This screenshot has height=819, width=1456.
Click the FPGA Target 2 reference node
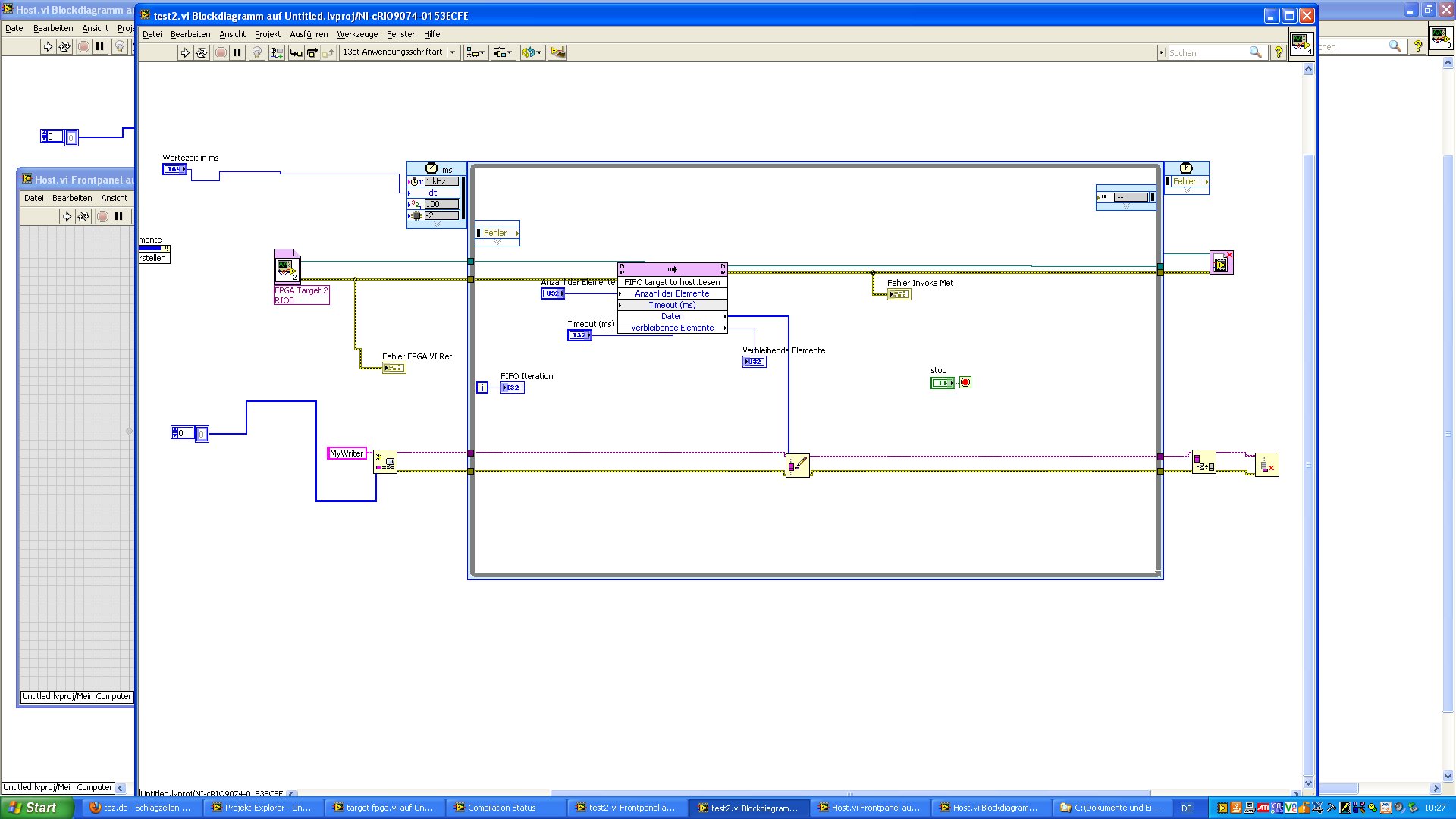click(x=287, y=267)
